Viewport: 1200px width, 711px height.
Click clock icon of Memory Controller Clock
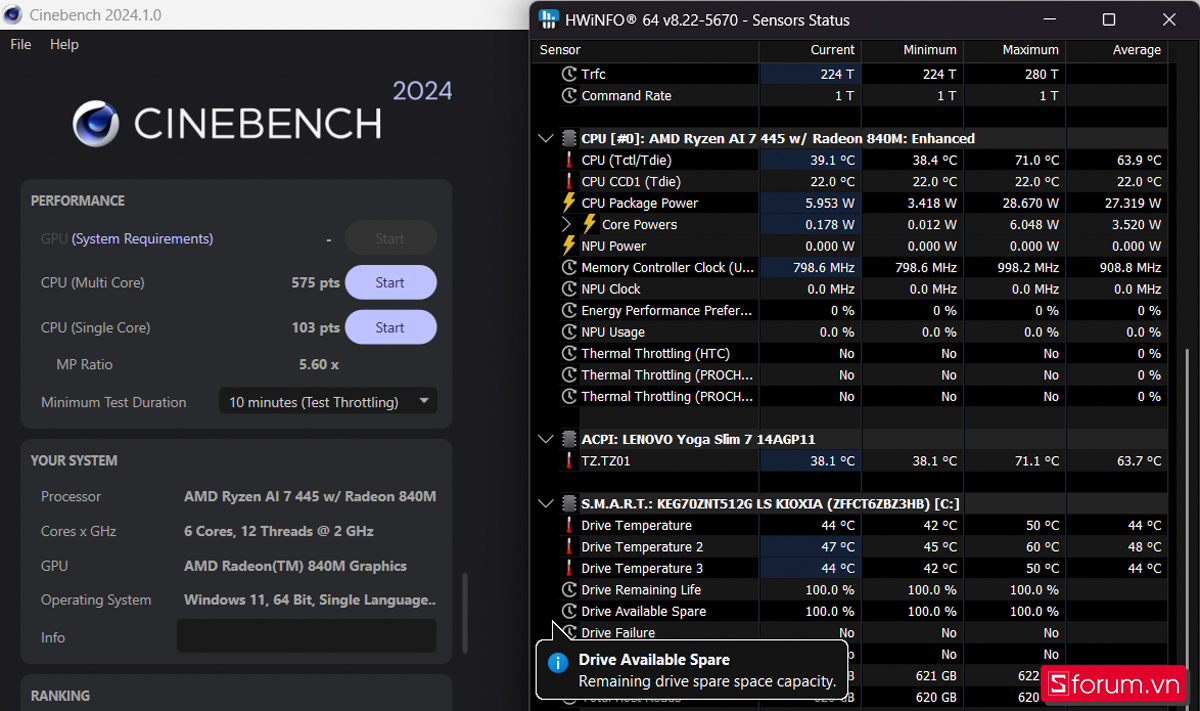[x=569, y=268]
